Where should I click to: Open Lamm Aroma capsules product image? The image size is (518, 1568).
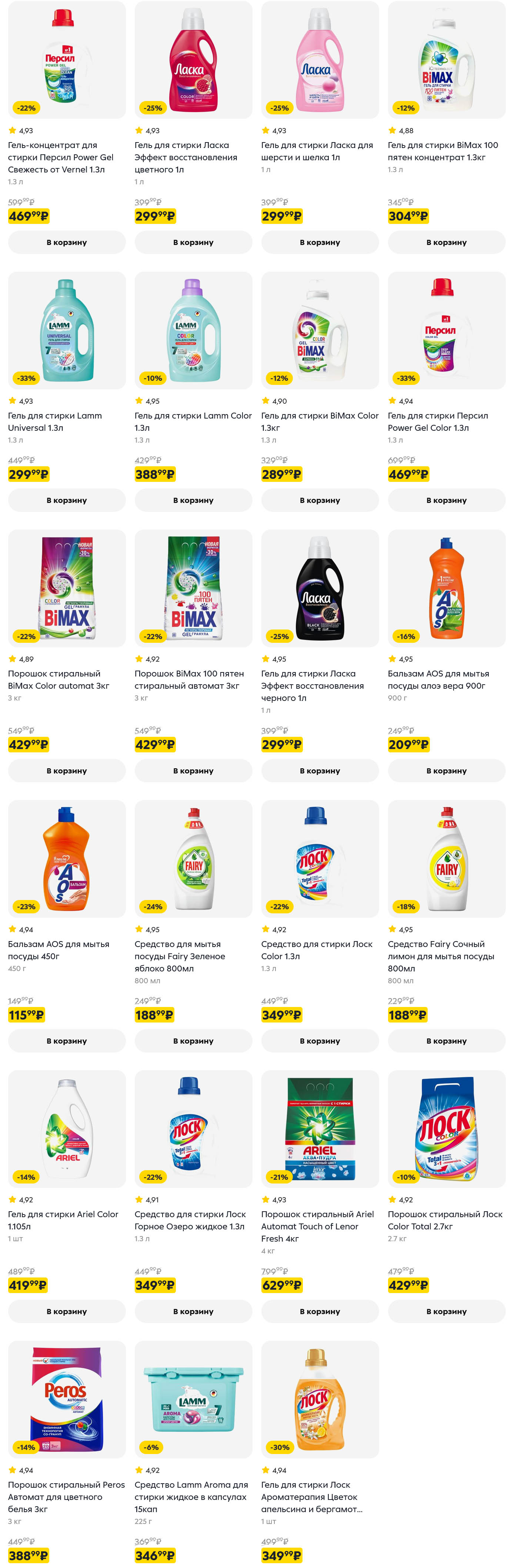193,1399
